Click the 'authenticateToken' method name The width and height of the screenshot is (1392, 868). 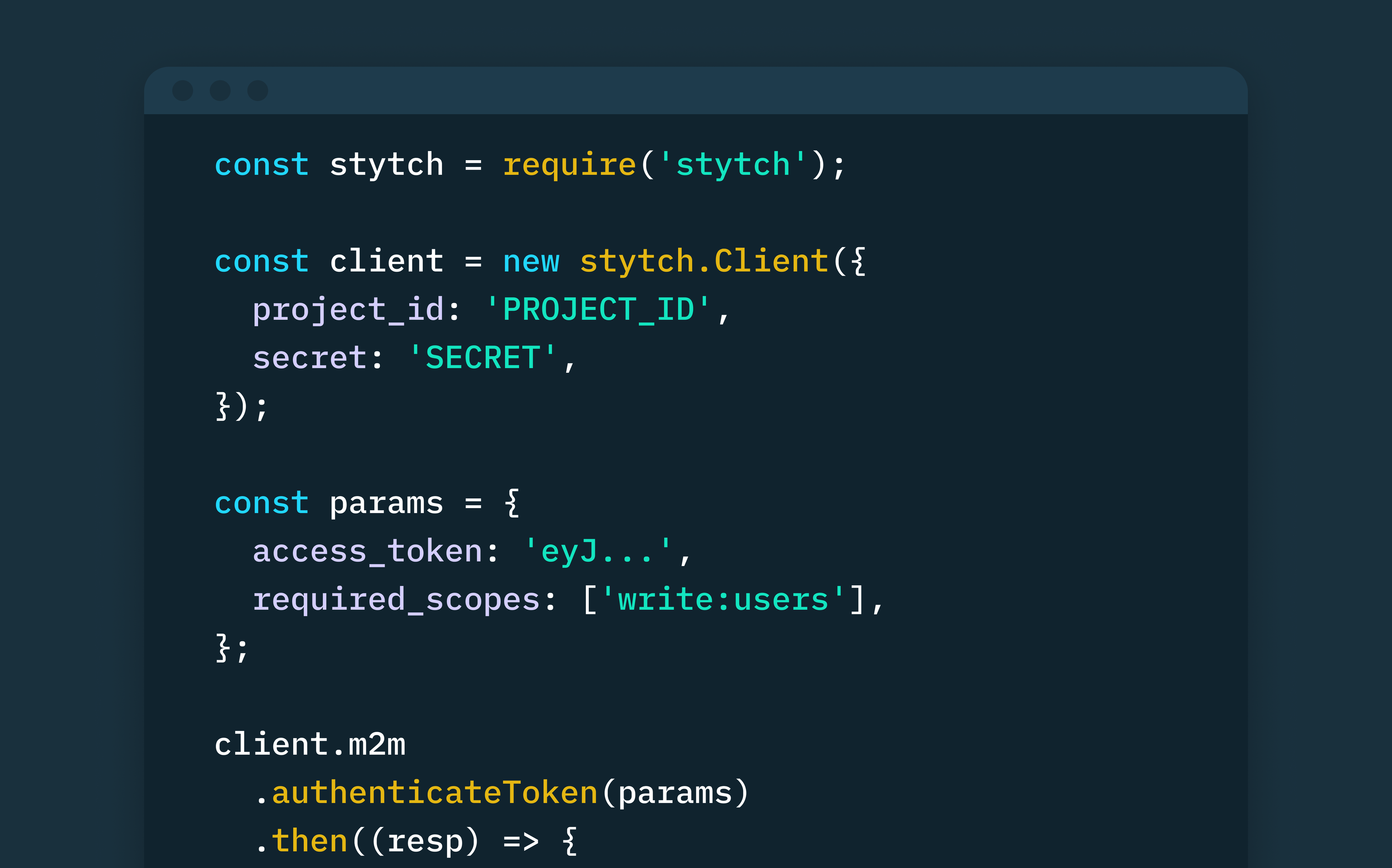tap(435, 793)
